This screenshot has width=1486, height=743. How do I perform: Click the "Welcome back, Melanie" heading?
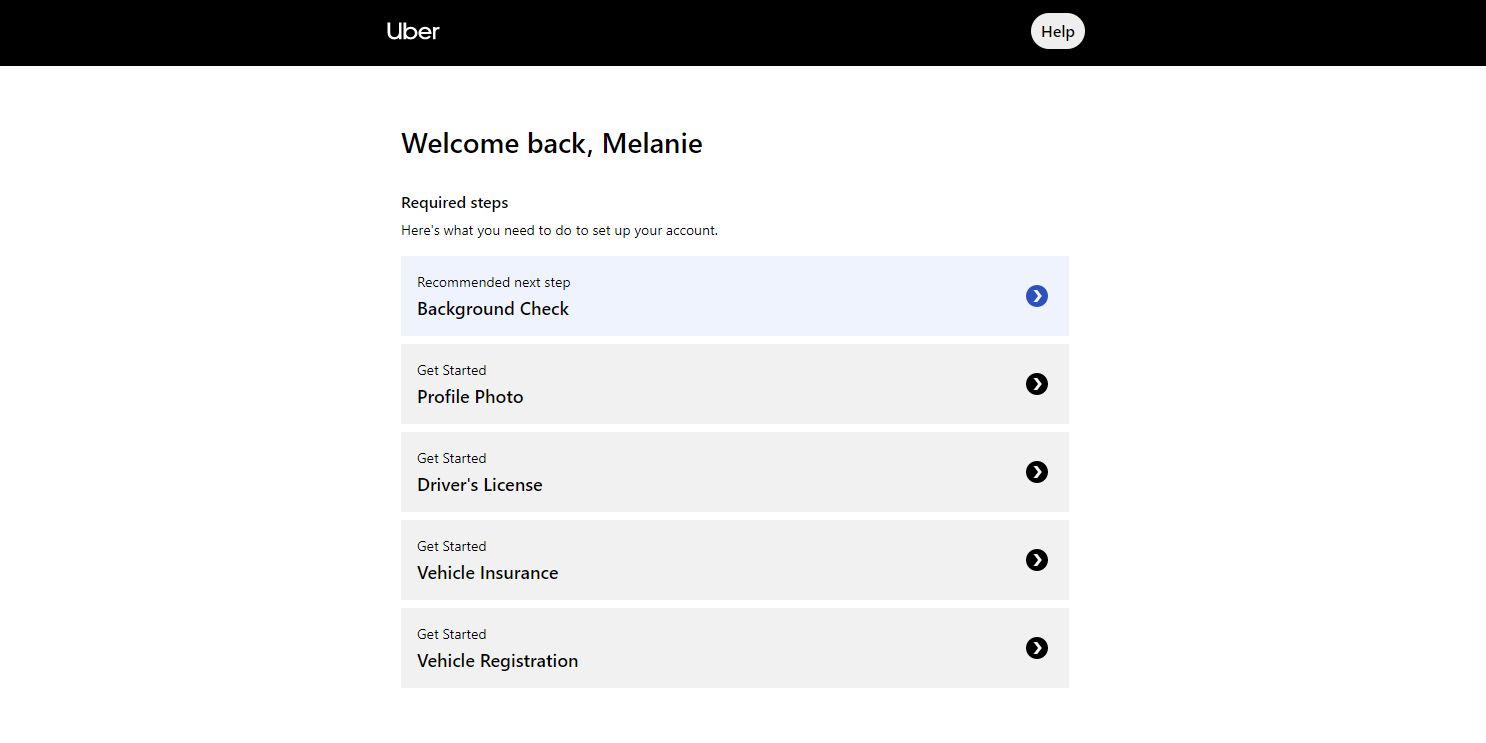[x=552, y=144]
